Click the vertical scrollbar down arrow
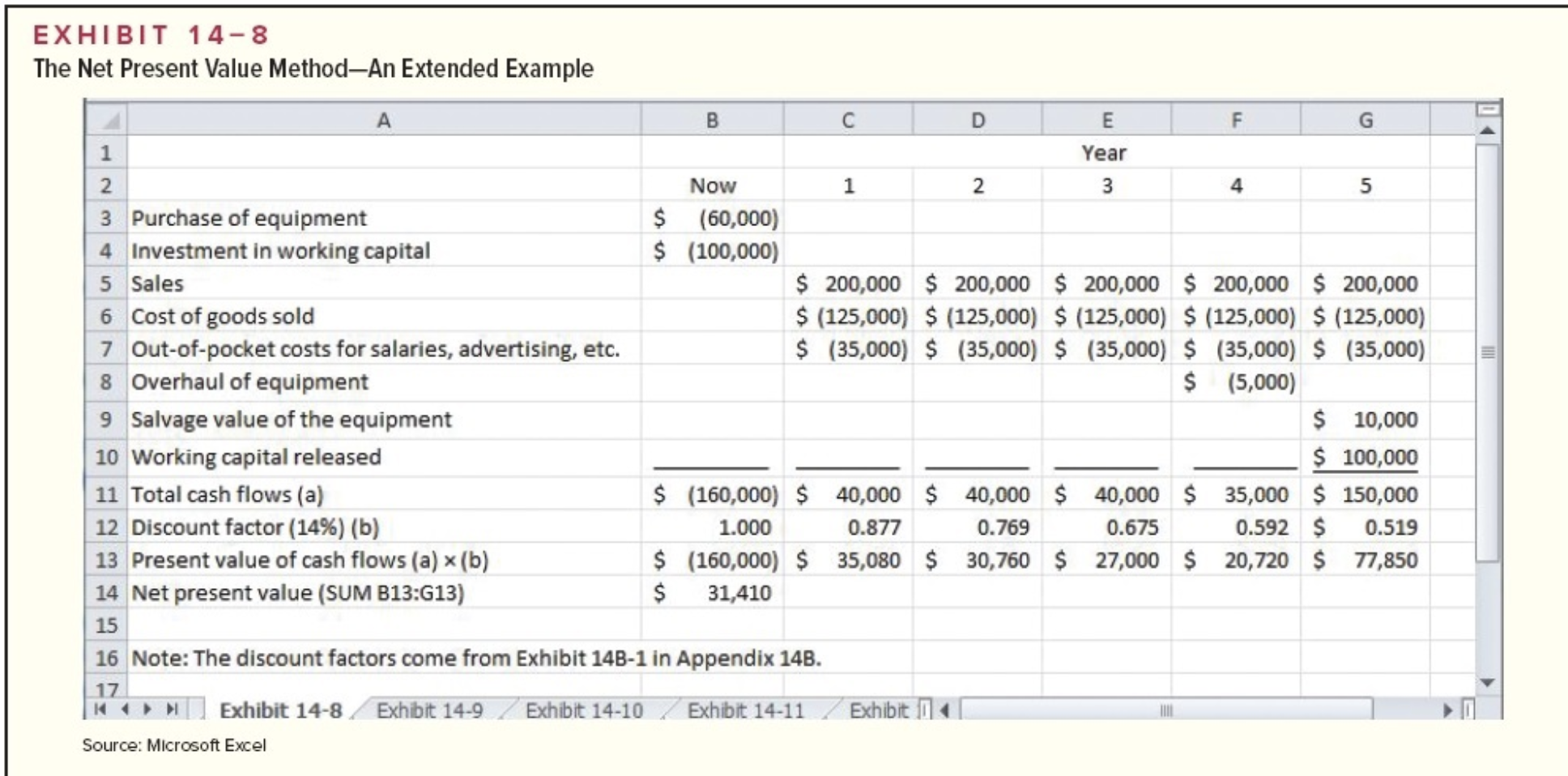 (x=1487, y=681)
